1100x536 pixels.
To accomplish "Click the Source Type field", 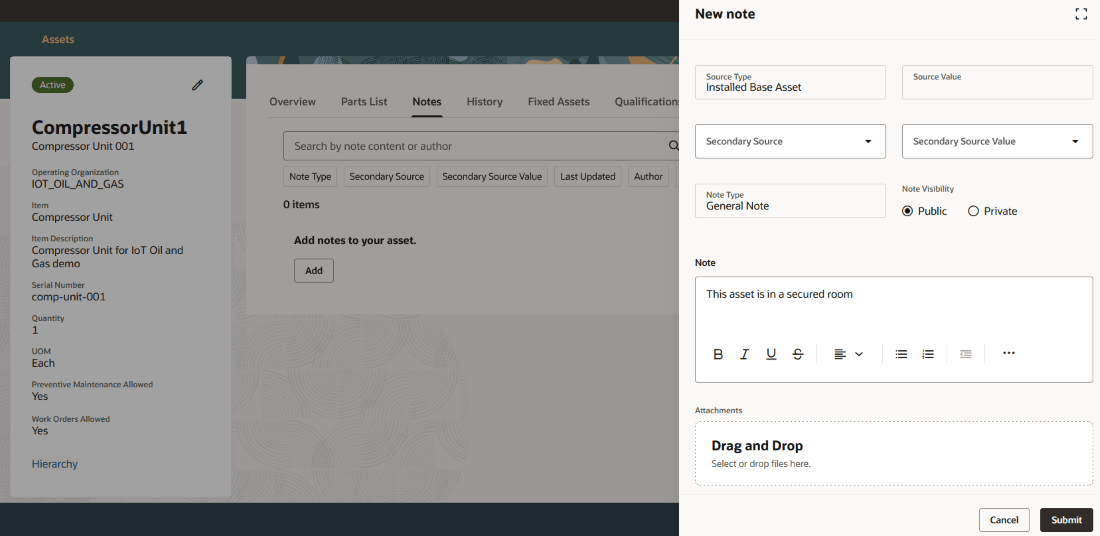I will 790,82.
